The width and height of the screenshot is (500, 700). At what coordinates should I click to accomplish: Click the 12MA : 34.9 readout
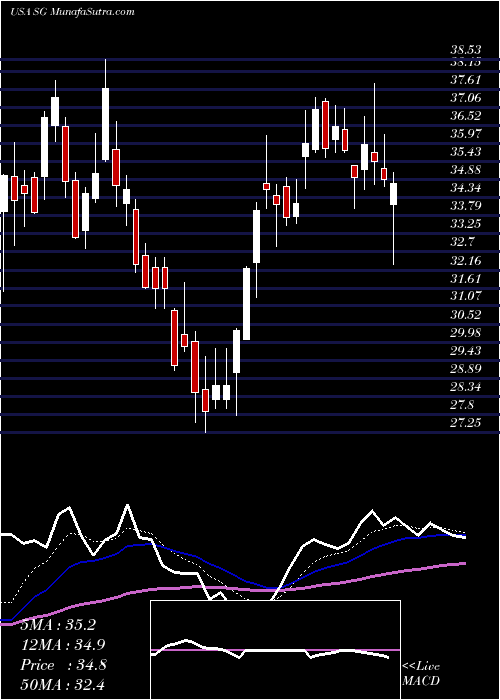63,645
